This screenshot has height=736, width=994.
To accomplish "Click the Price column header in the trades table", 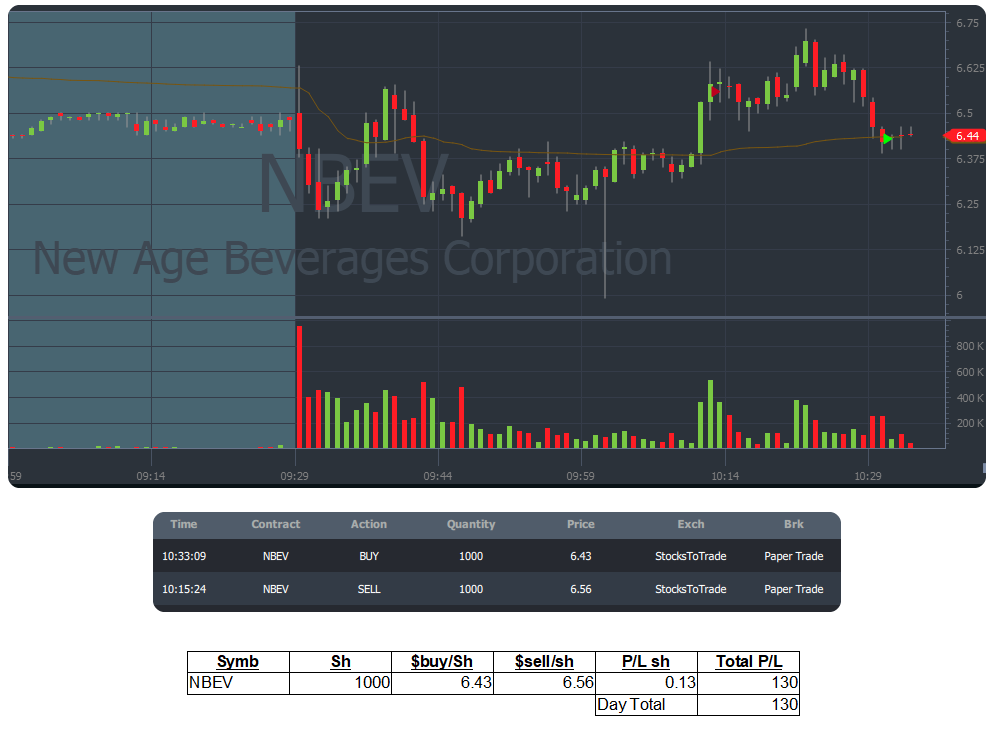I will 580,524.
